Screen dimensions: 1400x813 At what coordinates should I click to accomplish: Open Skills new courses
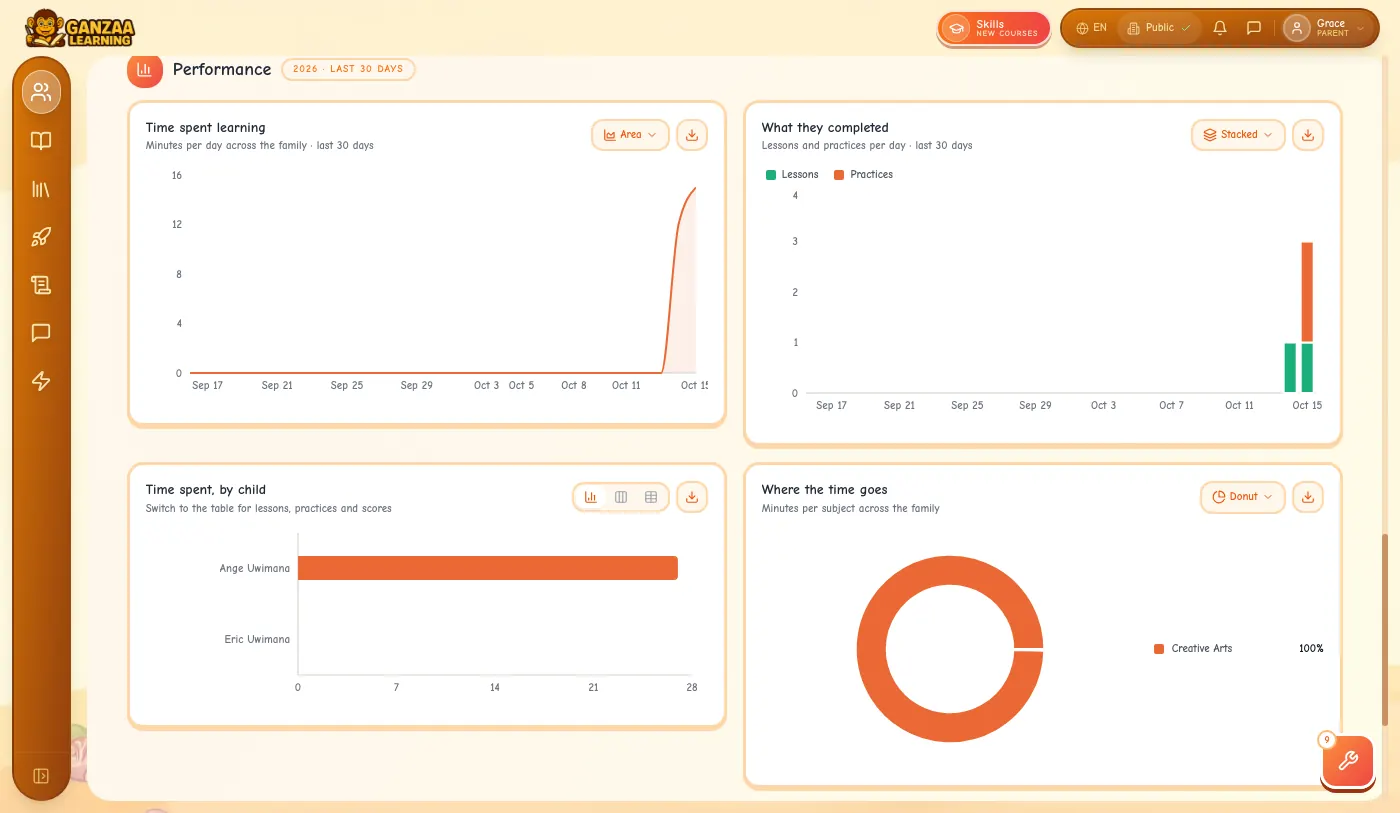point(994,28)
